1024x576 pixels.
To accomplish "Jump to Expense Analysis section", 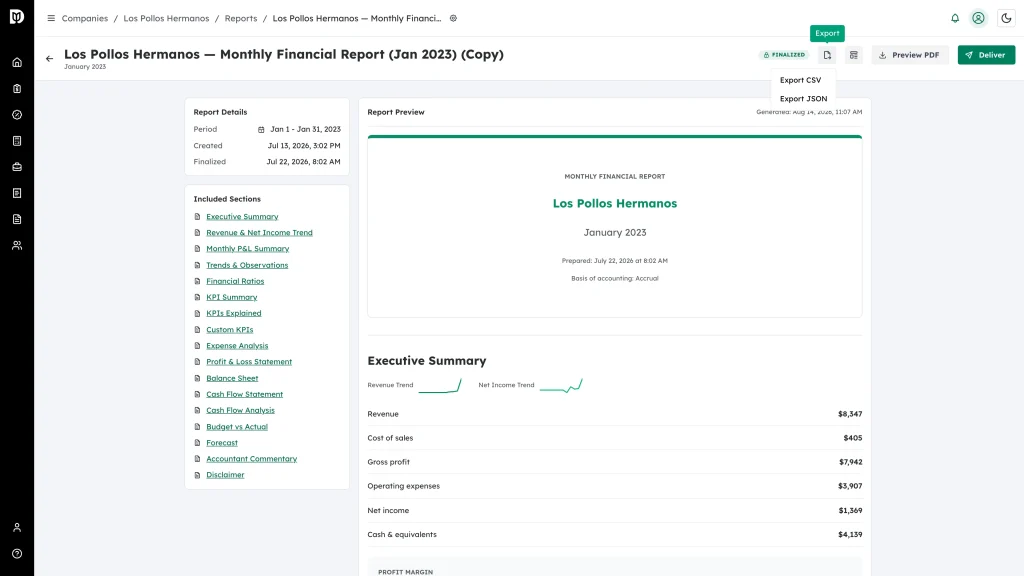I will point(237,346).
